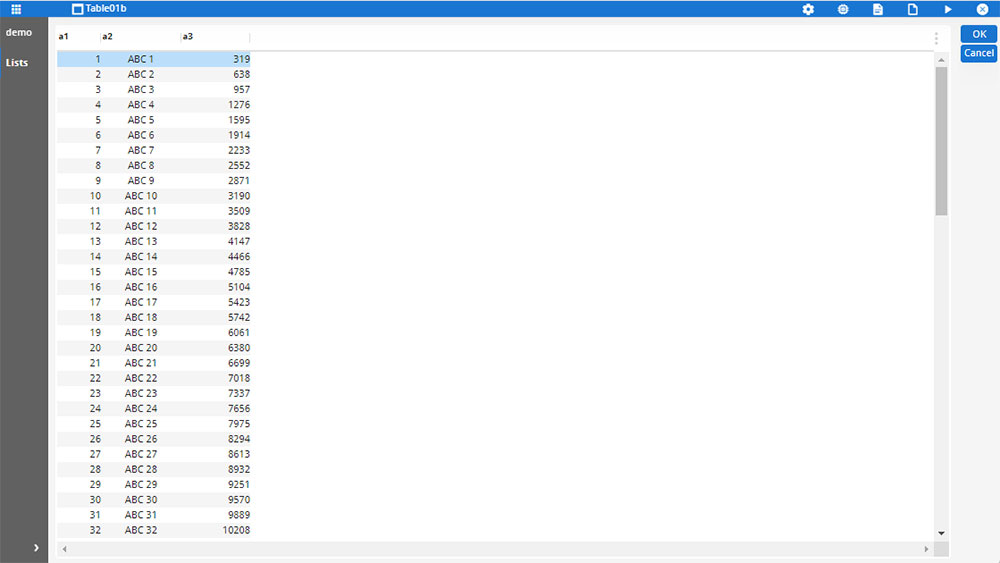Screen dimensions: 1000x563
Task: Open the apps grid menu icon
Action: (16, 9)
